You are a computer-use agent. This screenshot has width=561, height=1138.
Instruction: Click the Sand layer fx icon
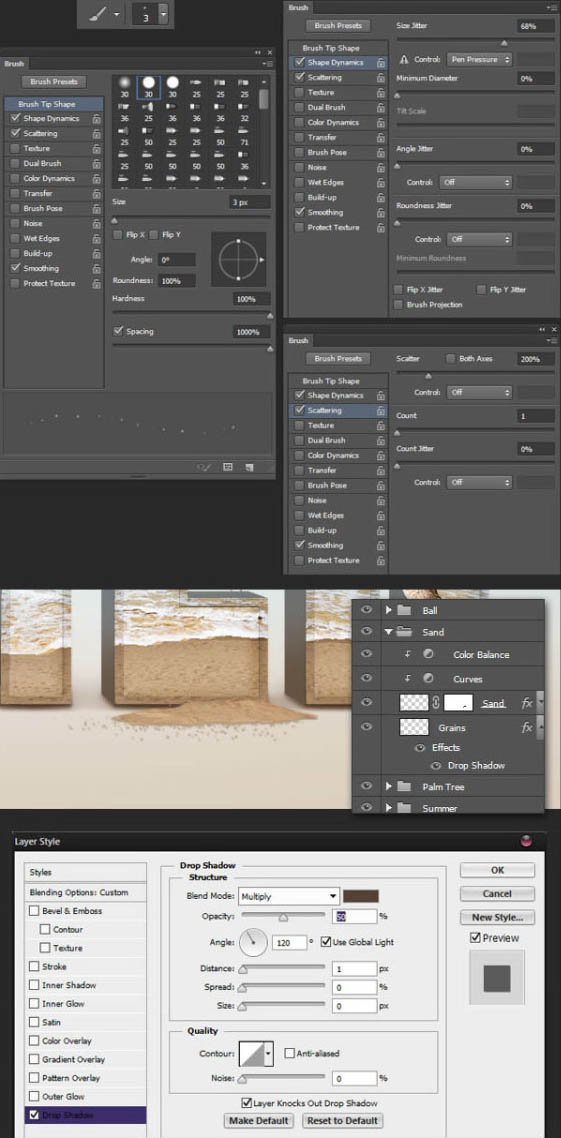pyautogui.click(x=527, y=703)
